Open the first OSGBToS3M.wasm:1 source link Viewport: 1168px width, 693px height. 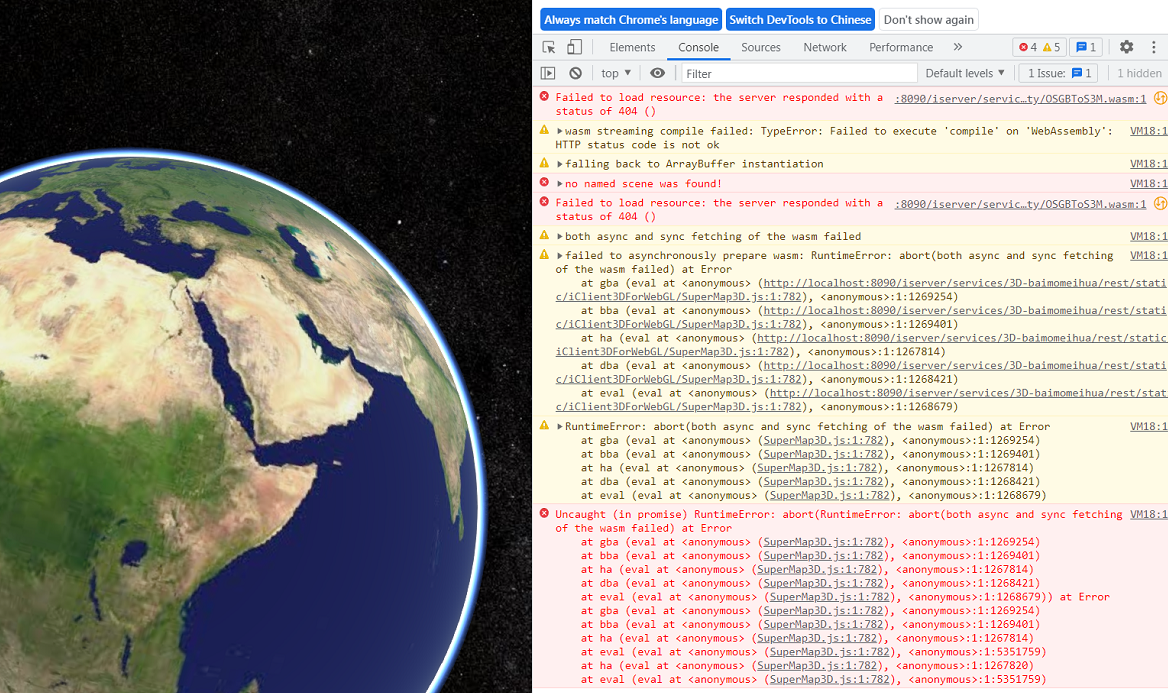[x=1020, y=98]
